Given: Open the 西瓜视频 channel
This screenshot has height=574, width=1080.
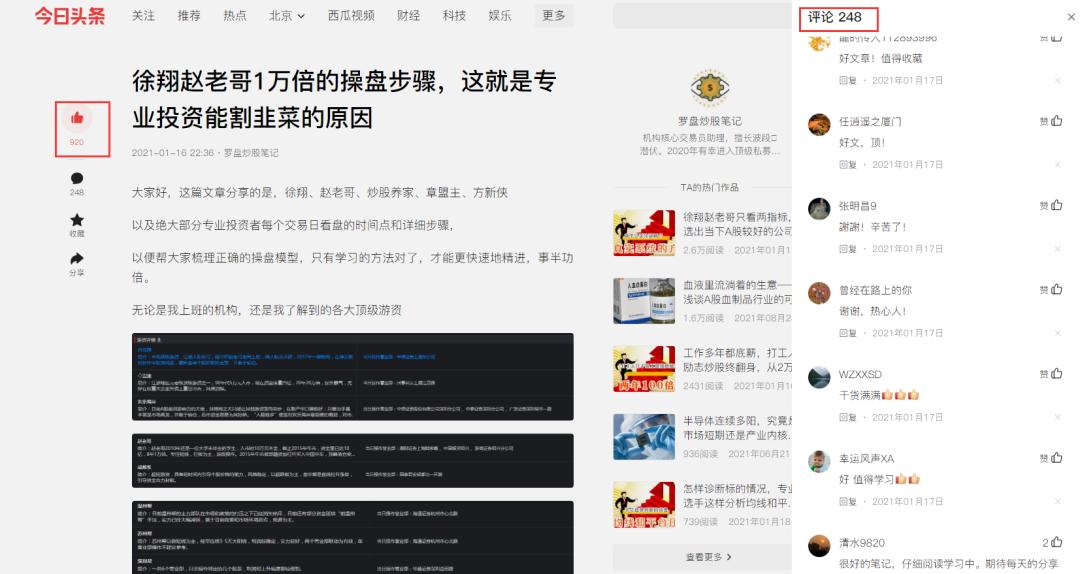Looking at the screenshot, I should click(351, 15).
